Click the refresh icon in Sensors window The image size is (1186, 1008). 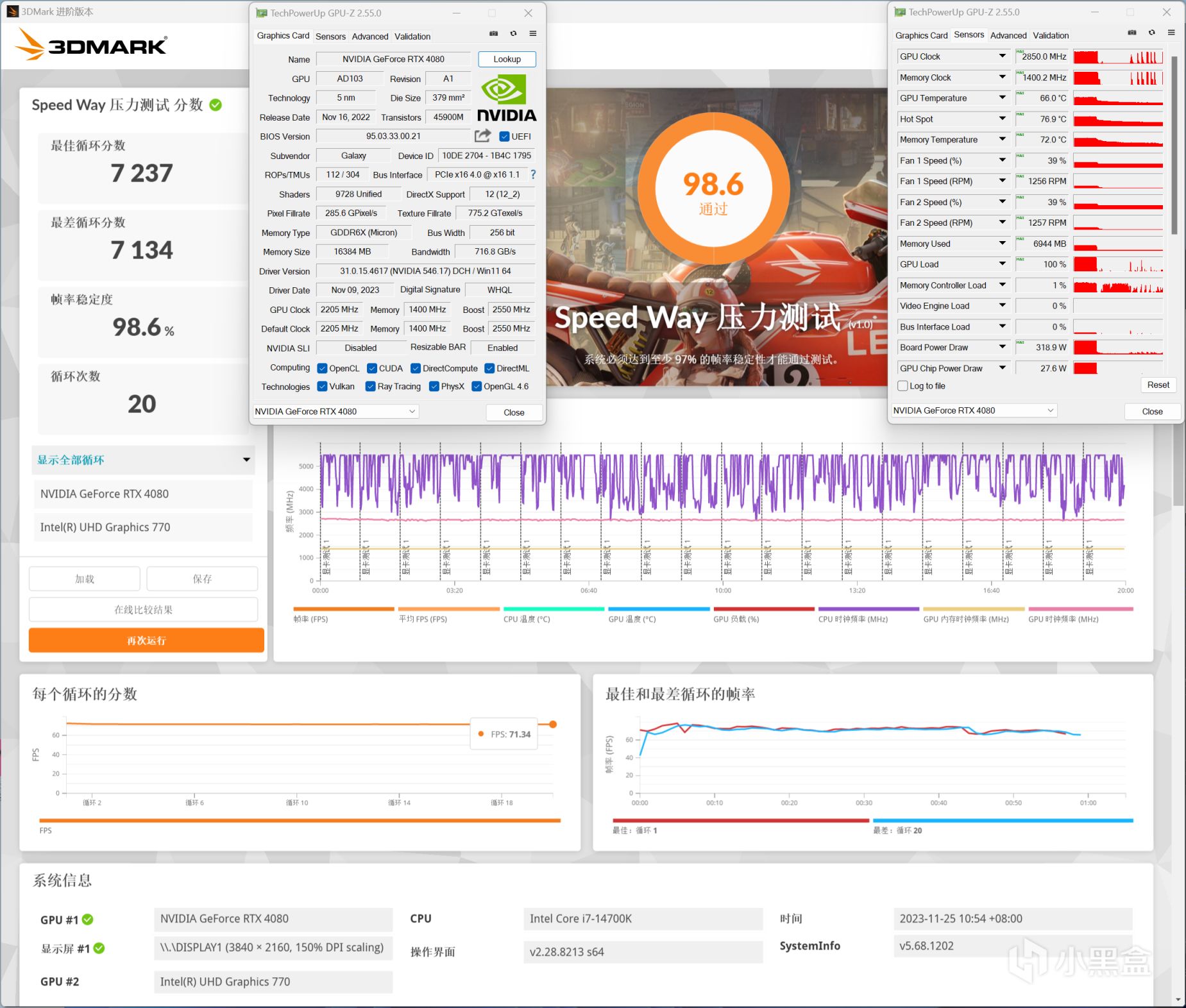(x=1152, y=33)
